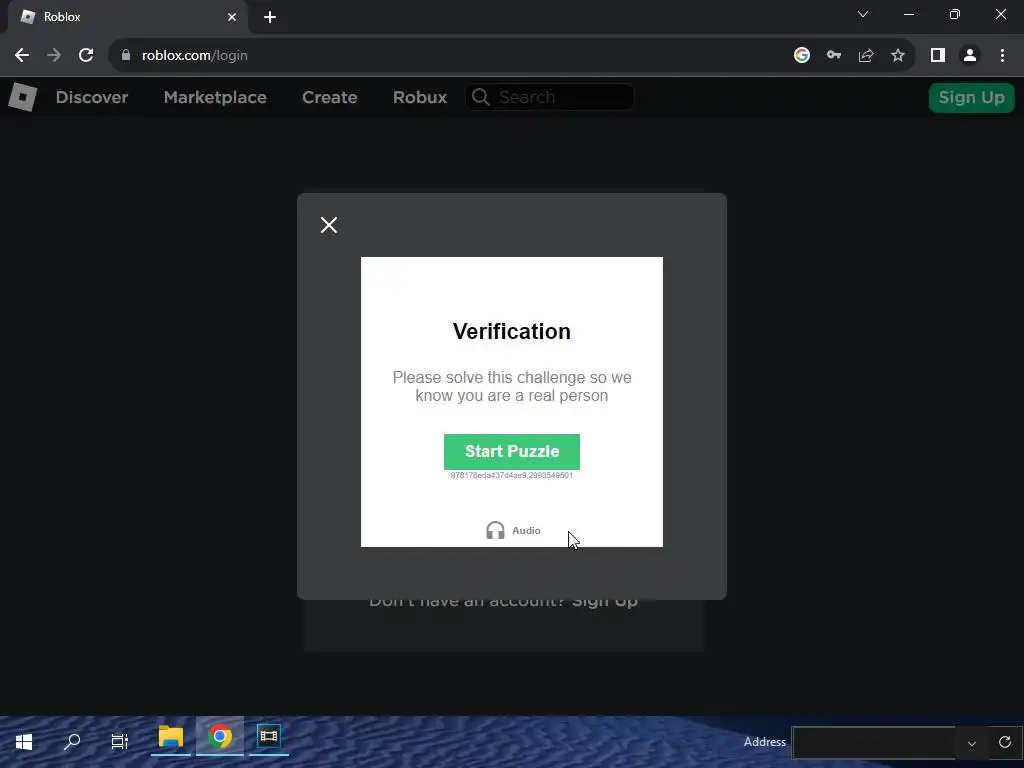Open the video editor taskbar app
The height and width of the screenshot is (768, 1024).
click(268, 737)
